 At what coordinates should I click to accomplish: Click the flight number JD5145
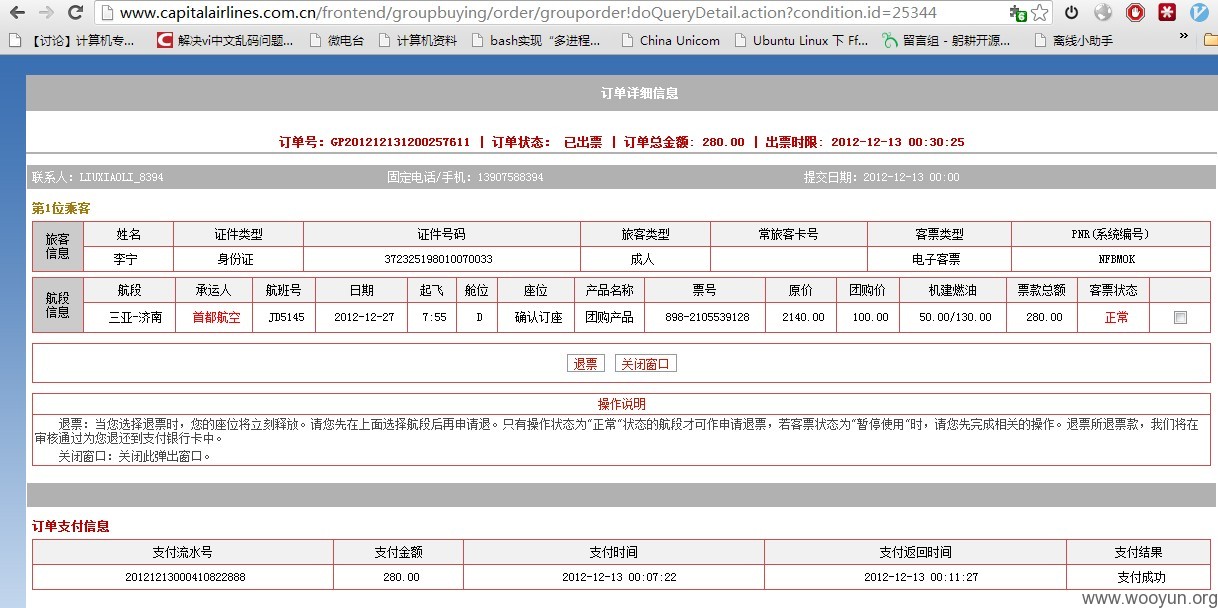coord(286,317)
